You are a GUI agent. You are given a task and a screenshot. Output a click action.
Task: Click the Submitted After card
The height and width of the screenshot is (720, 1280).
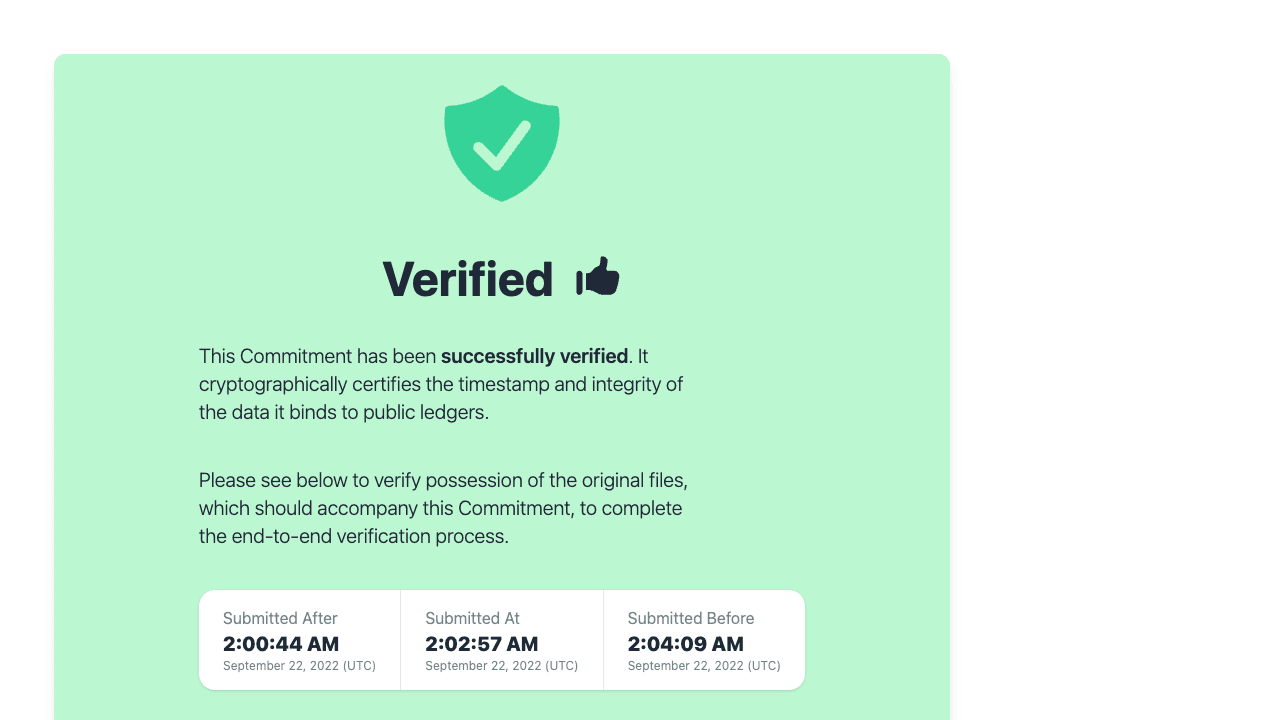point(300,640)
